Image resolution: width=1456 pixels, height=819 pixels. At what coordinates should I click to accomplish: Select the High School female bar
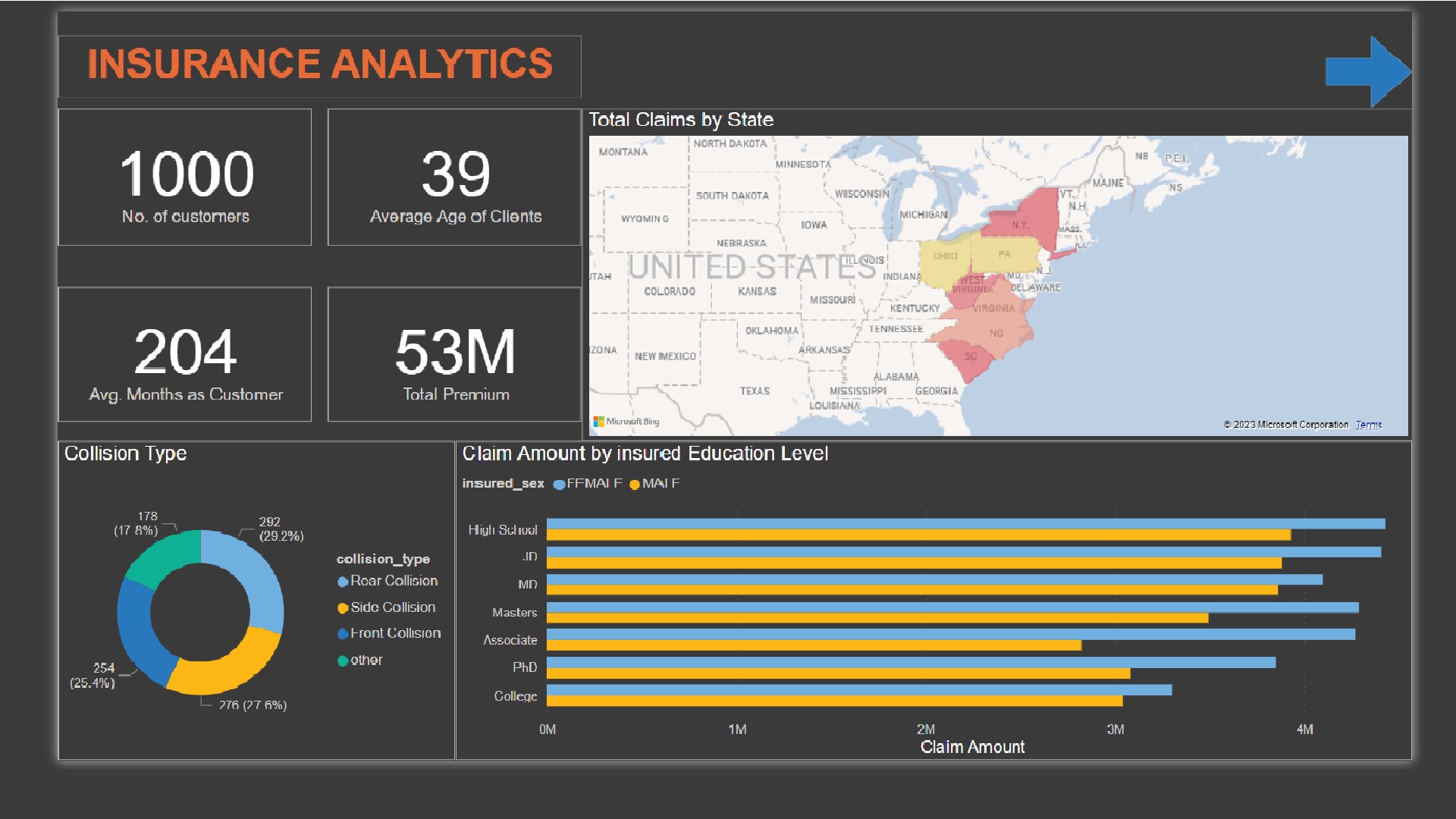pyautogui.click(x=963, y=523)
